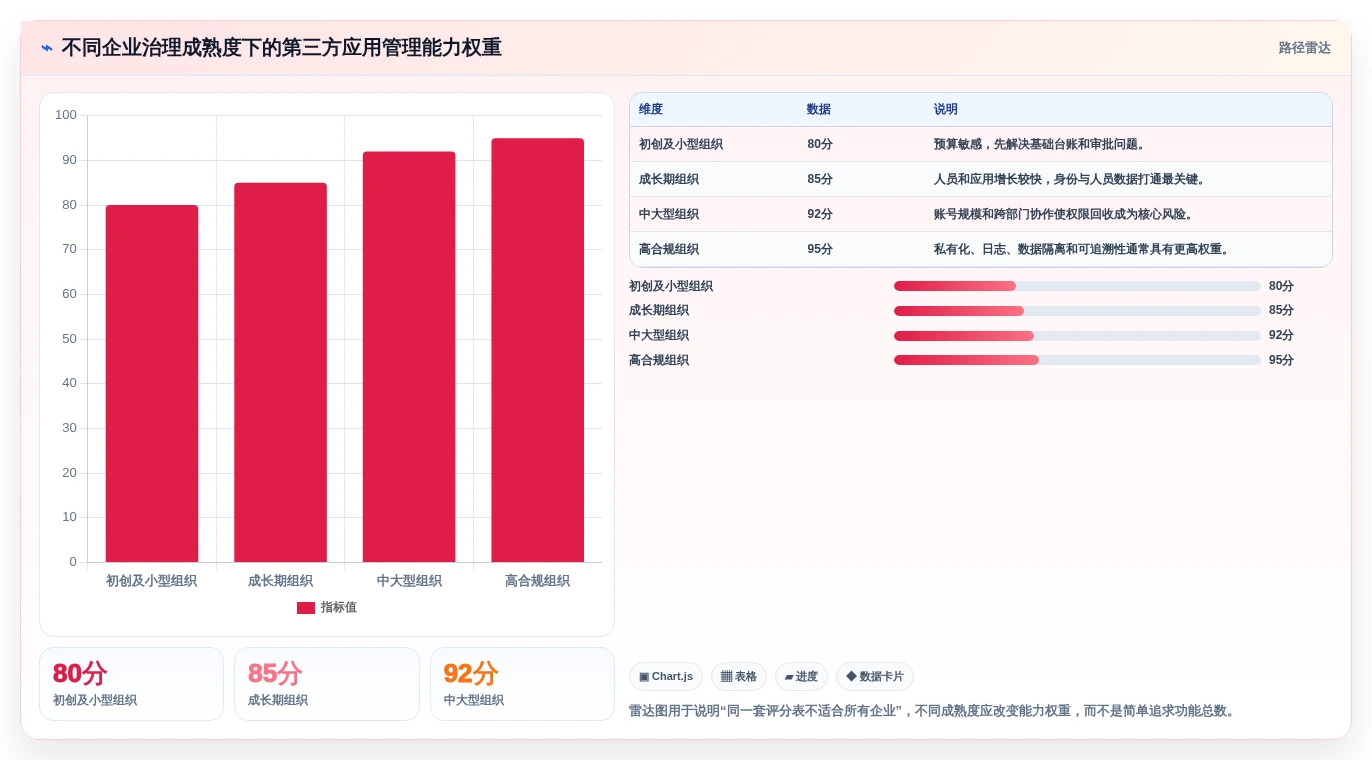1372x760 pixels.
Task: Click y-axis tick 100
Action: pyautogui.click(x=66, y=115)
